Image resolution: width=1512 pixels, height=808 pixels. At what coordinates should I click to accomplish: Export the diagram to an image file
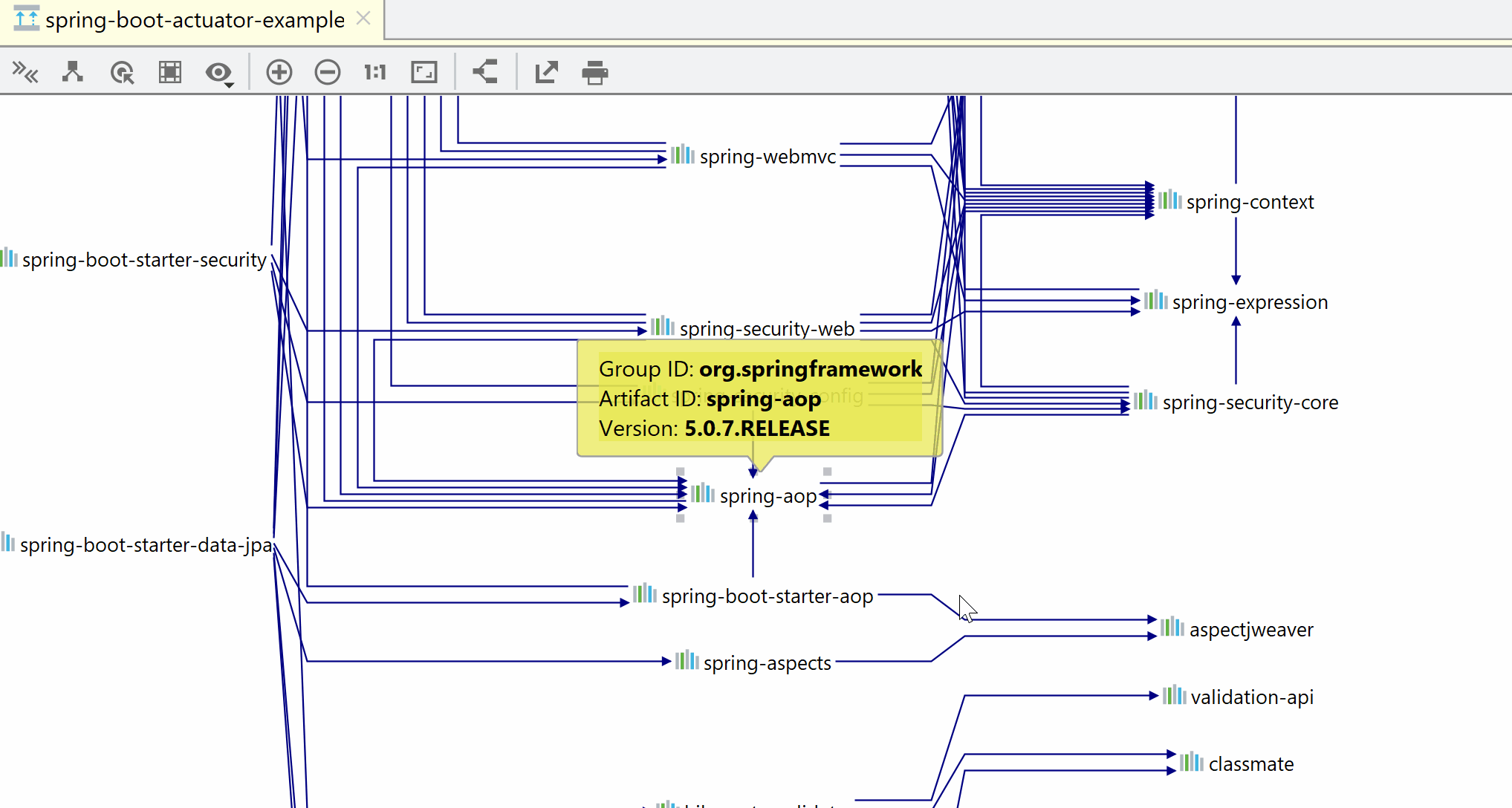click(546, 72)
